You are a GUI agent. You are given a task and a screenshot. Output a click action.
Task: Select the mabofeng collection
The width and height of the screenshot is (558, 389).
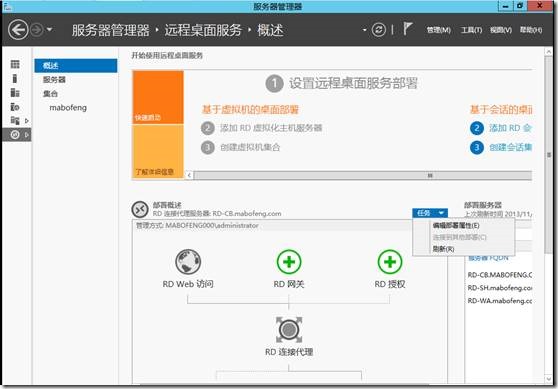coord(68,107)
